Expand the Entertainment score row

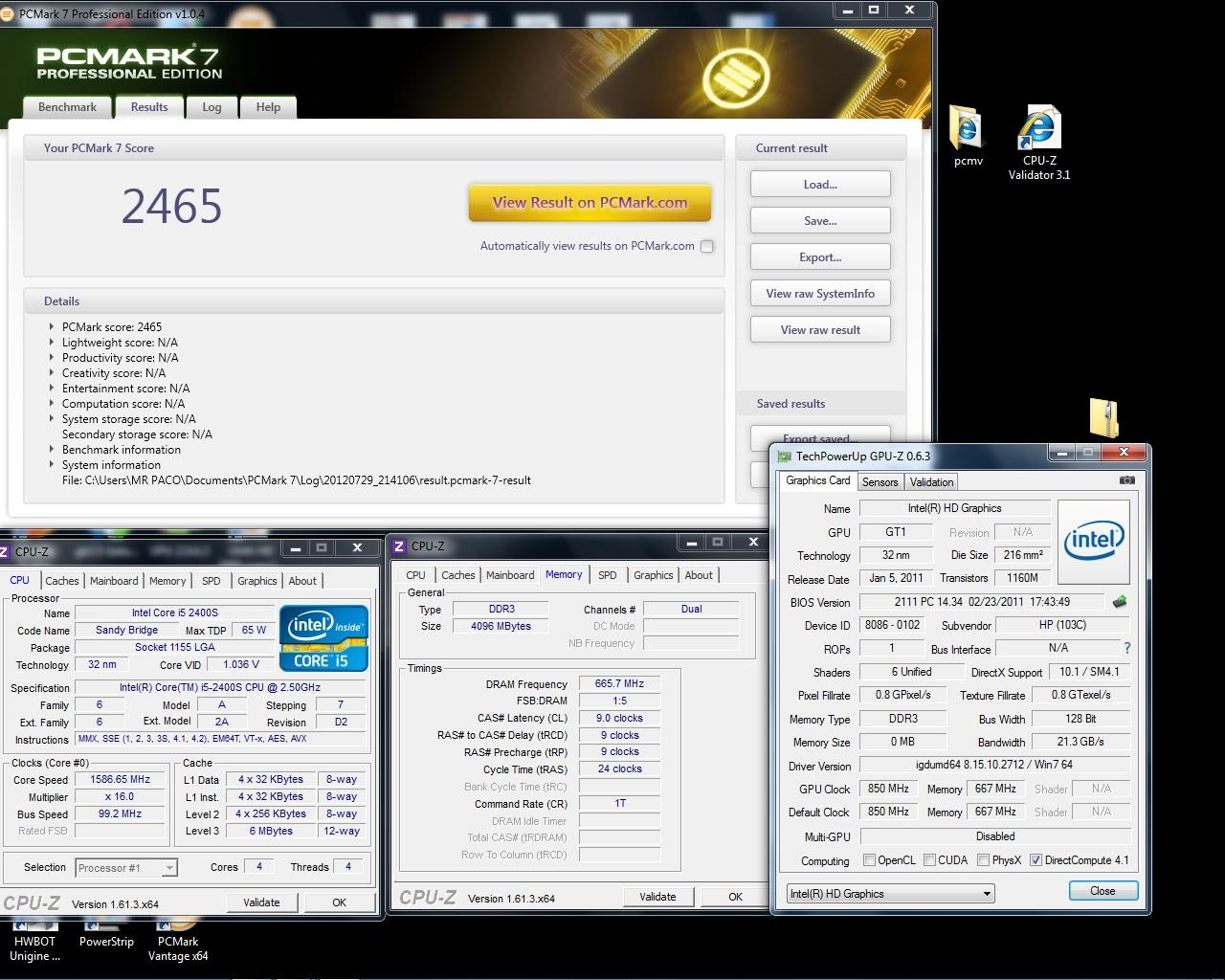tap(52, 388)
